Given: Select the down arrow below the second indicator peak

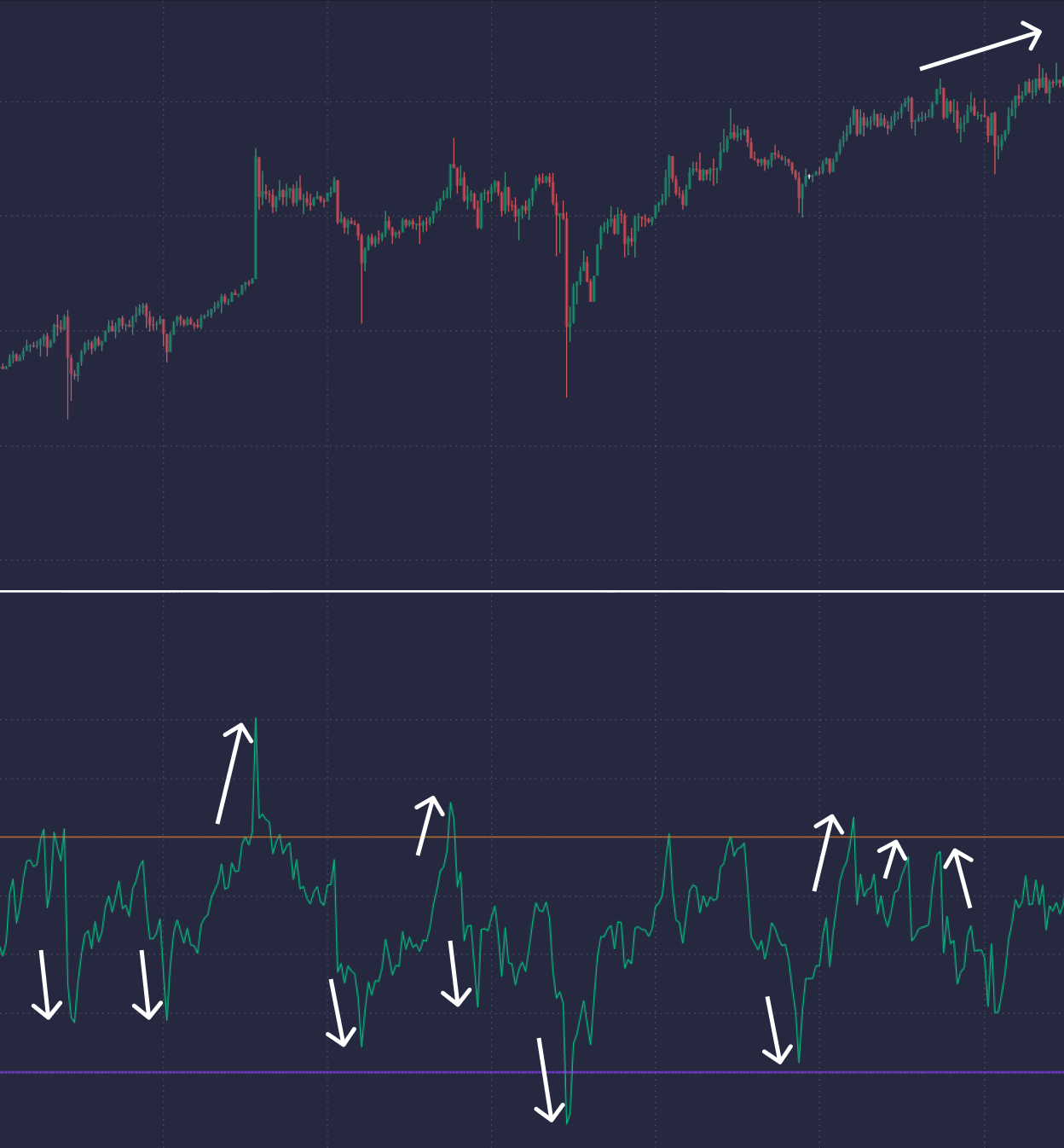Looking at the screenshot, I should point(455,974).
